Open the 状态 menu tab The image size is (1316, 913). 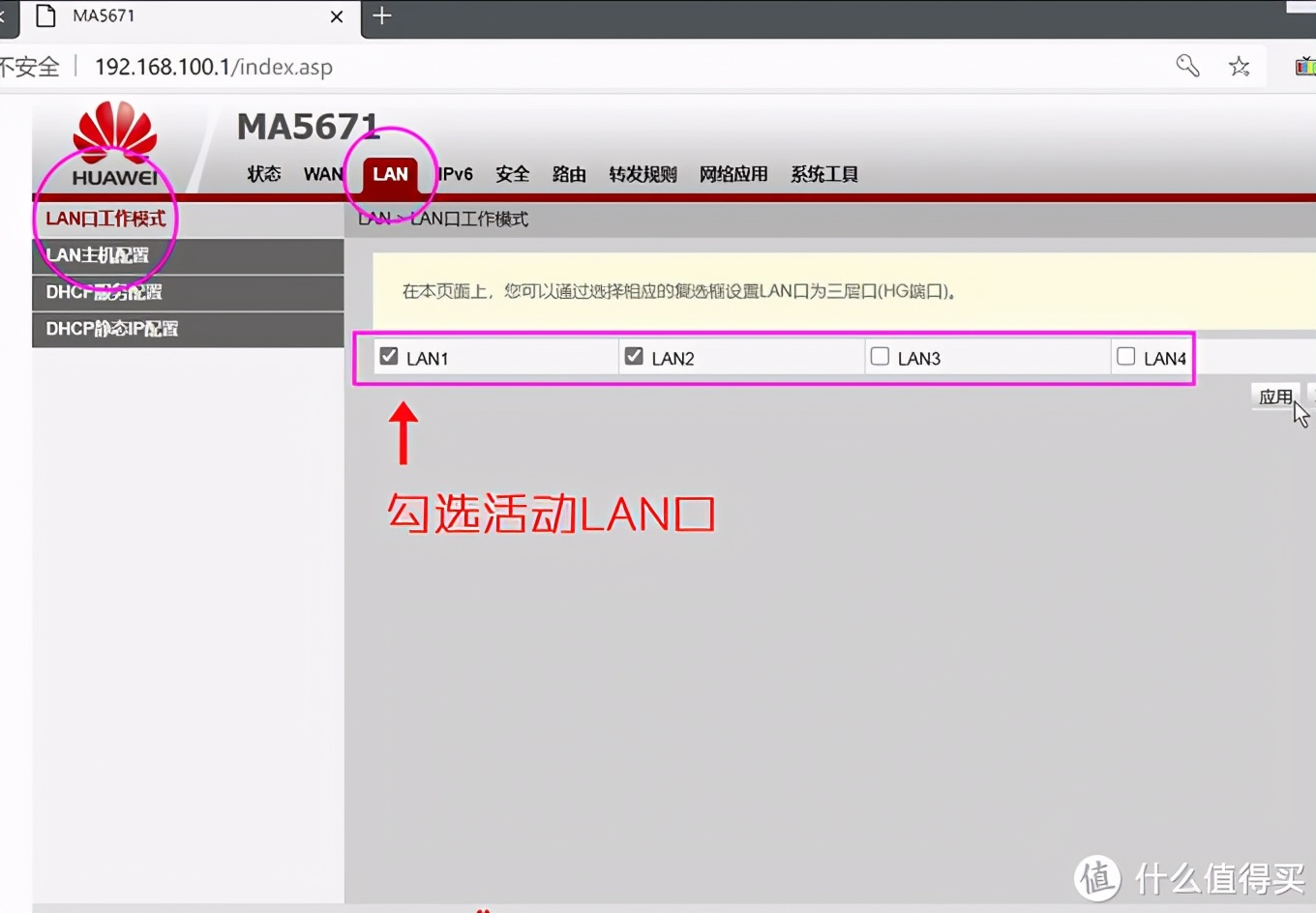[264, 174]
